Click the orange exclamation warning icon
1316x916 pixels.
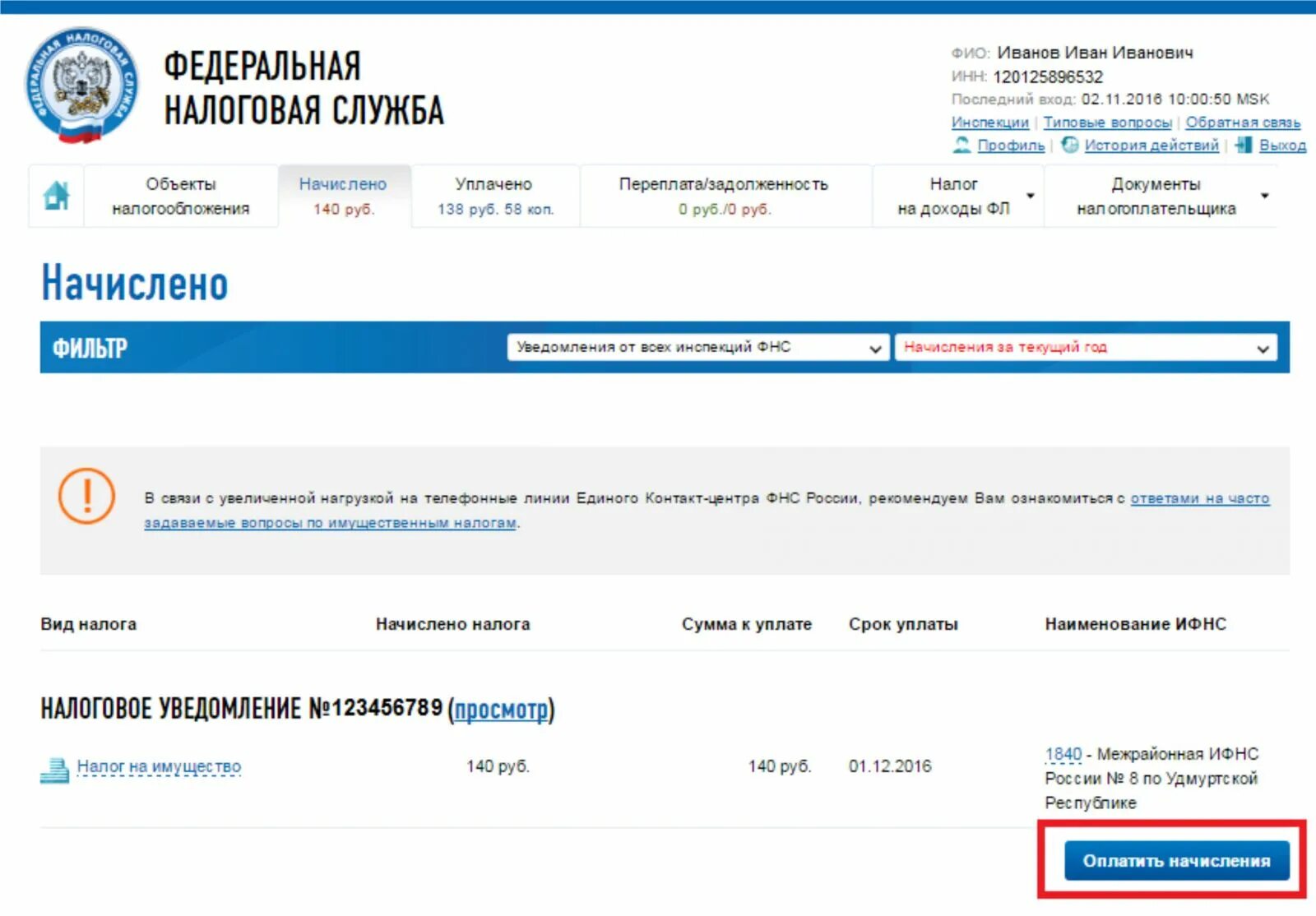(x=86, y=496)
